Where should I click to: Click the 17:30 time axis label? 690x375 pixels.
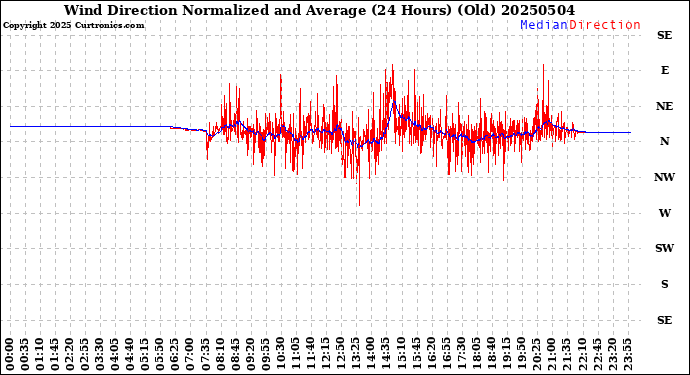[461, 354]
